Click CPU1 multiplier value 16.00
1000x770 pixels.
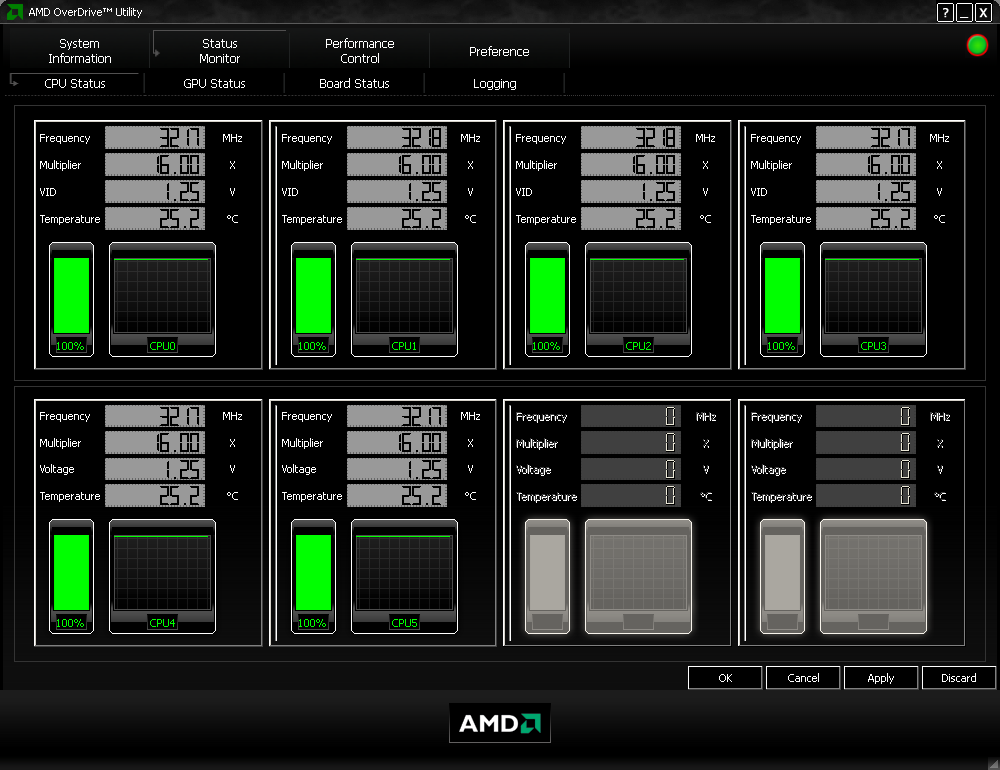point(397,165)
